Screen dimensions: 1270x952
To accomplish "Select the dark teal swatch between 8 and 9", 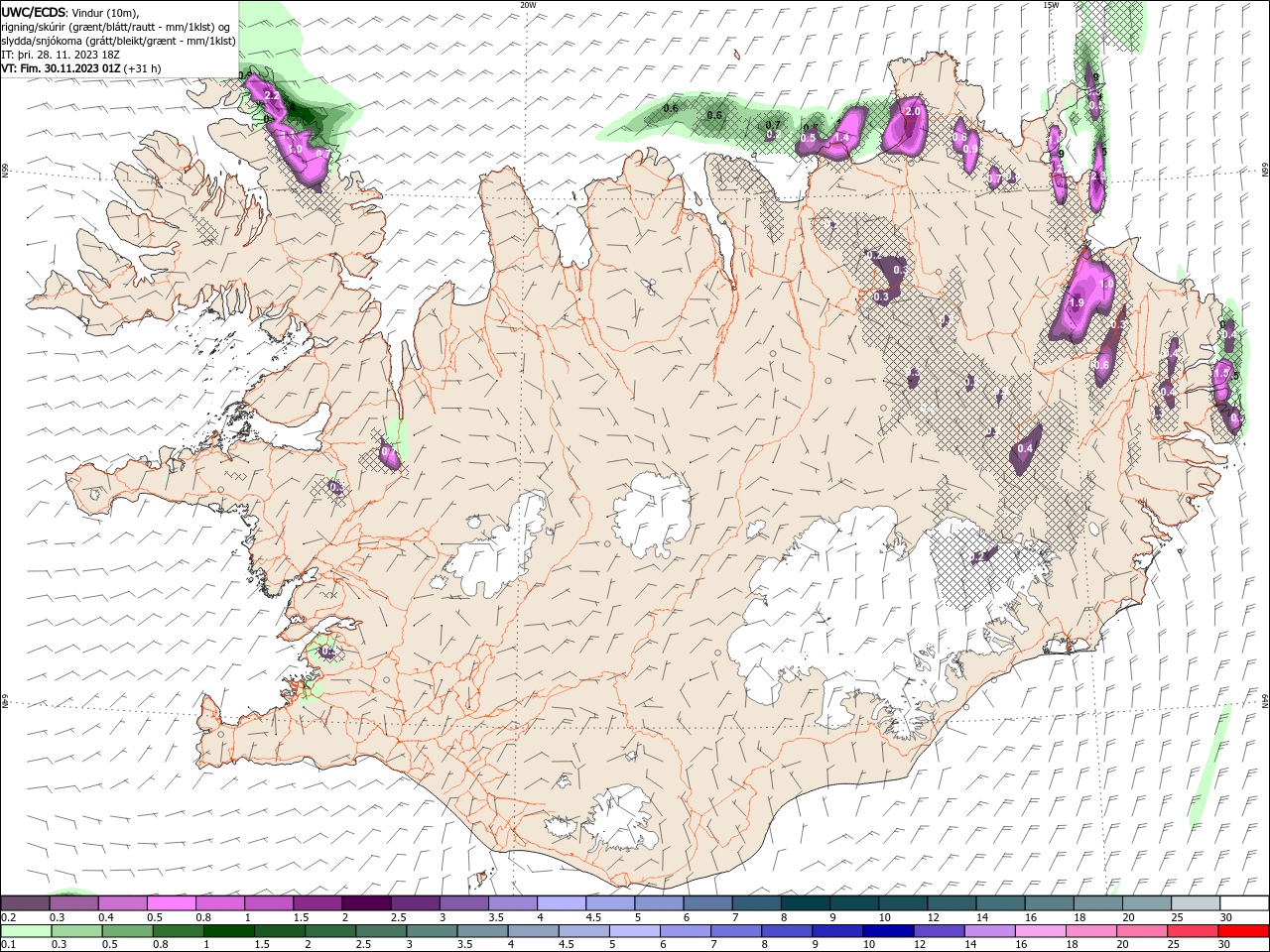I will [x=806, y=903].
